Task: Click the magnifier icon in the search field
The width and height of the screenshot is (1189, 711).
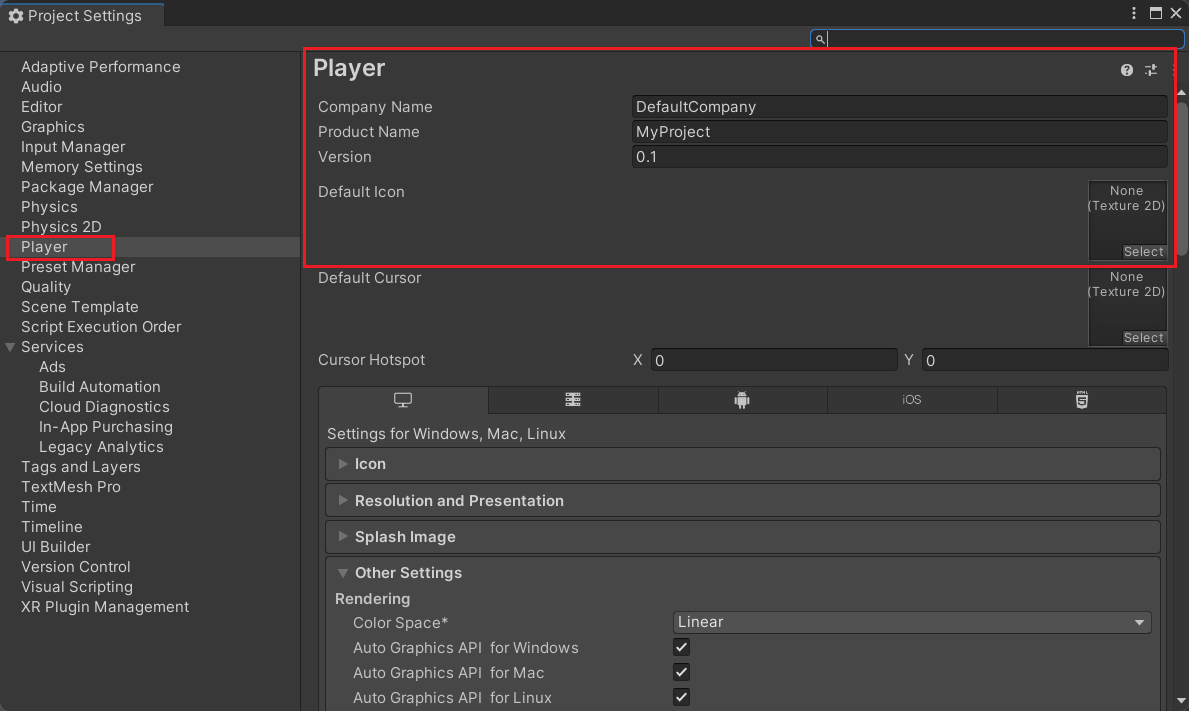Action: [819, 38]
